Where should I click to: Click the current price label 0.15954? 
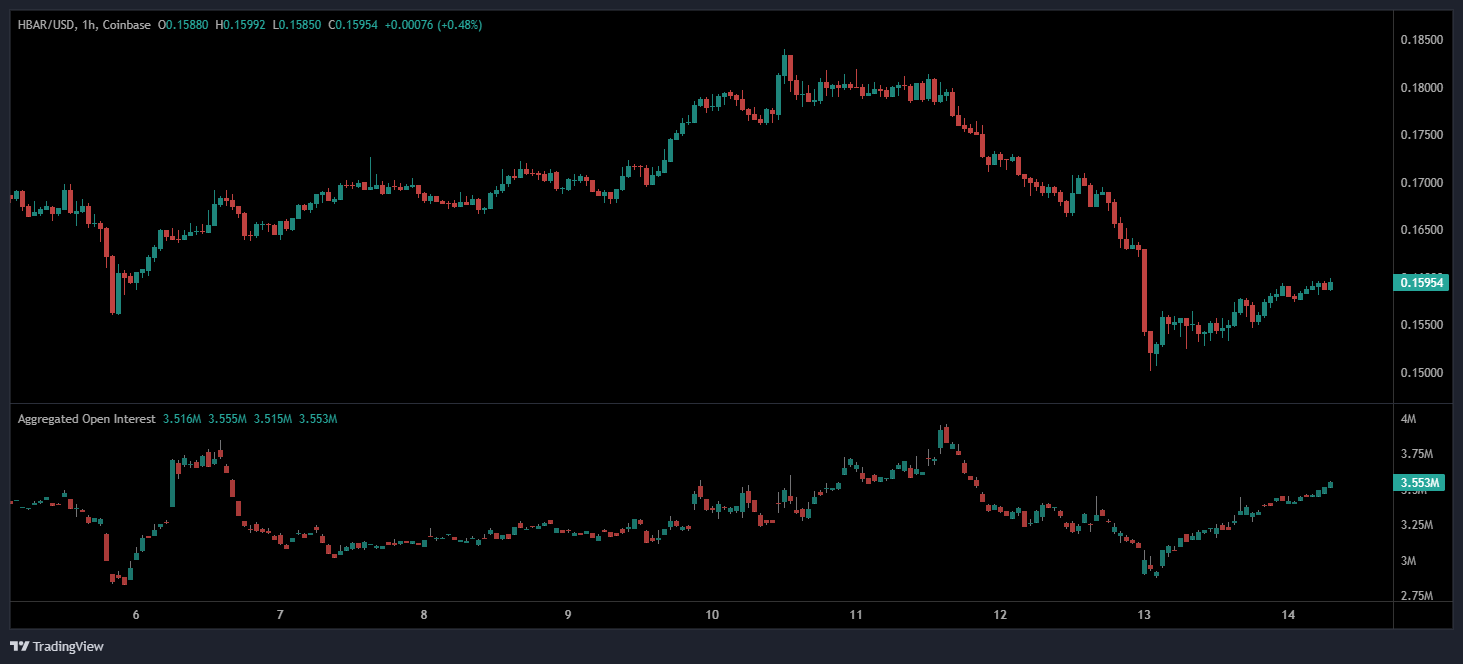tap(1421, 283)
